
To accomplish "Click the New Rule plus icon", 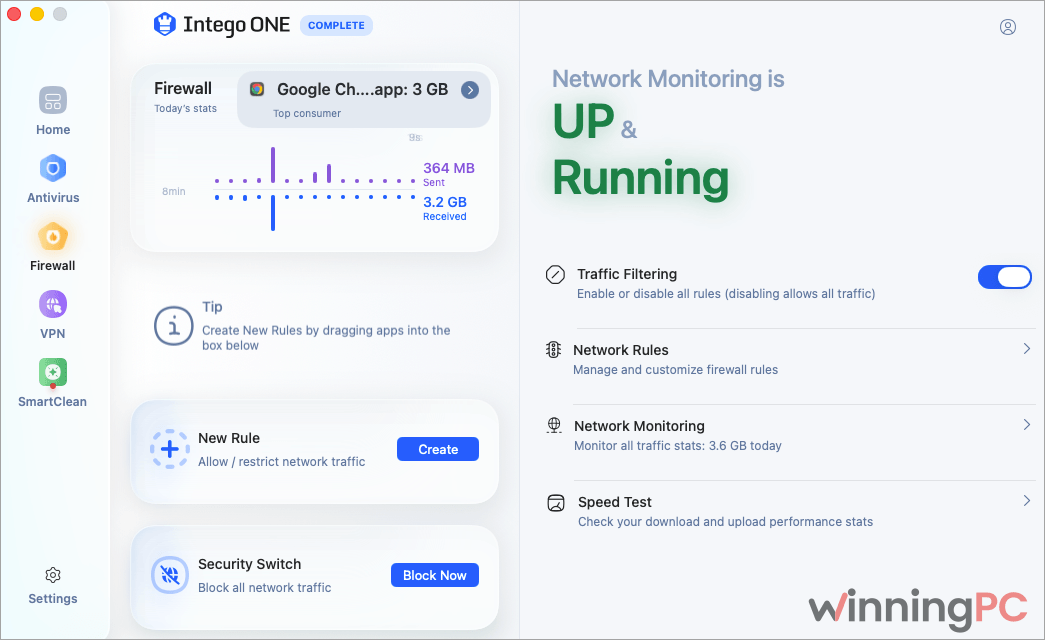I will (x=169, y=449).
